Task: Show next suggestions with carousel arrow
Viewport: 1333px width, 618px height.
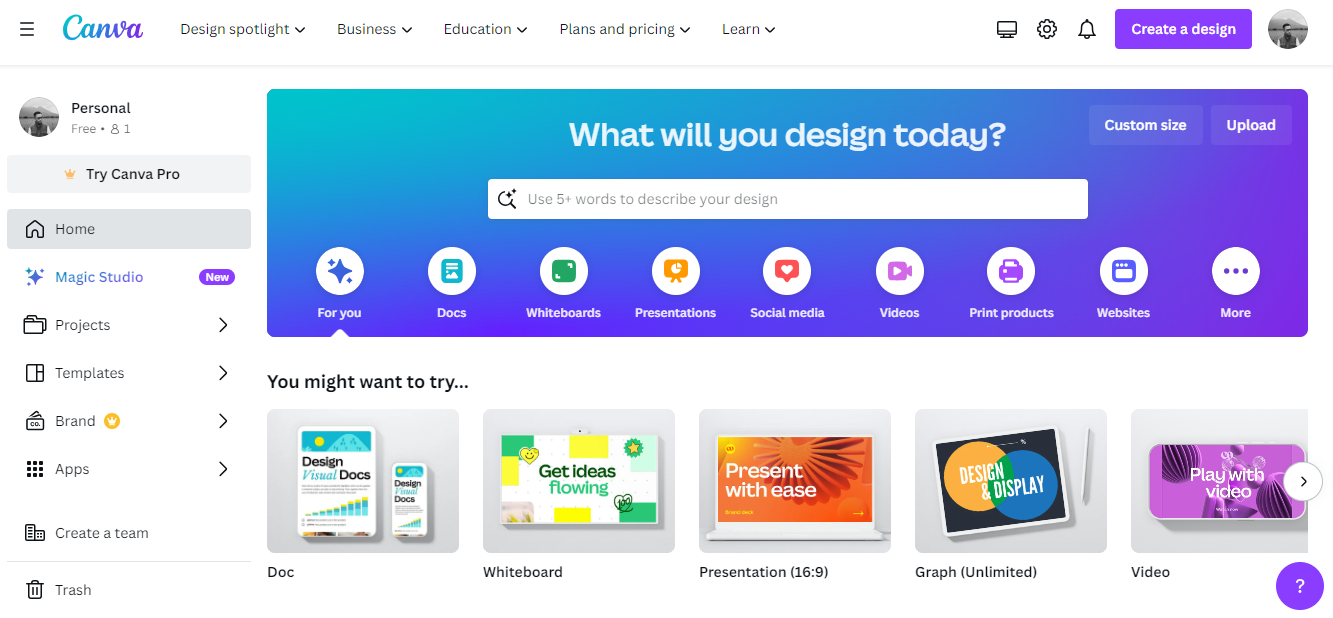Action: point(1302,481)
